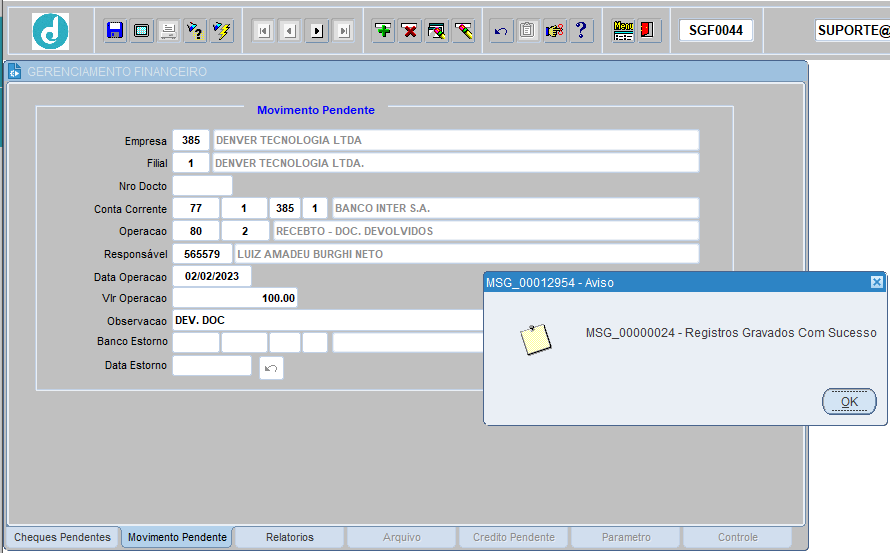Click the DENVER TECNOLOGIA LTDA company name field
Image resolution: width=890 pixels, height=553 pixels.
tap(456, 140)
